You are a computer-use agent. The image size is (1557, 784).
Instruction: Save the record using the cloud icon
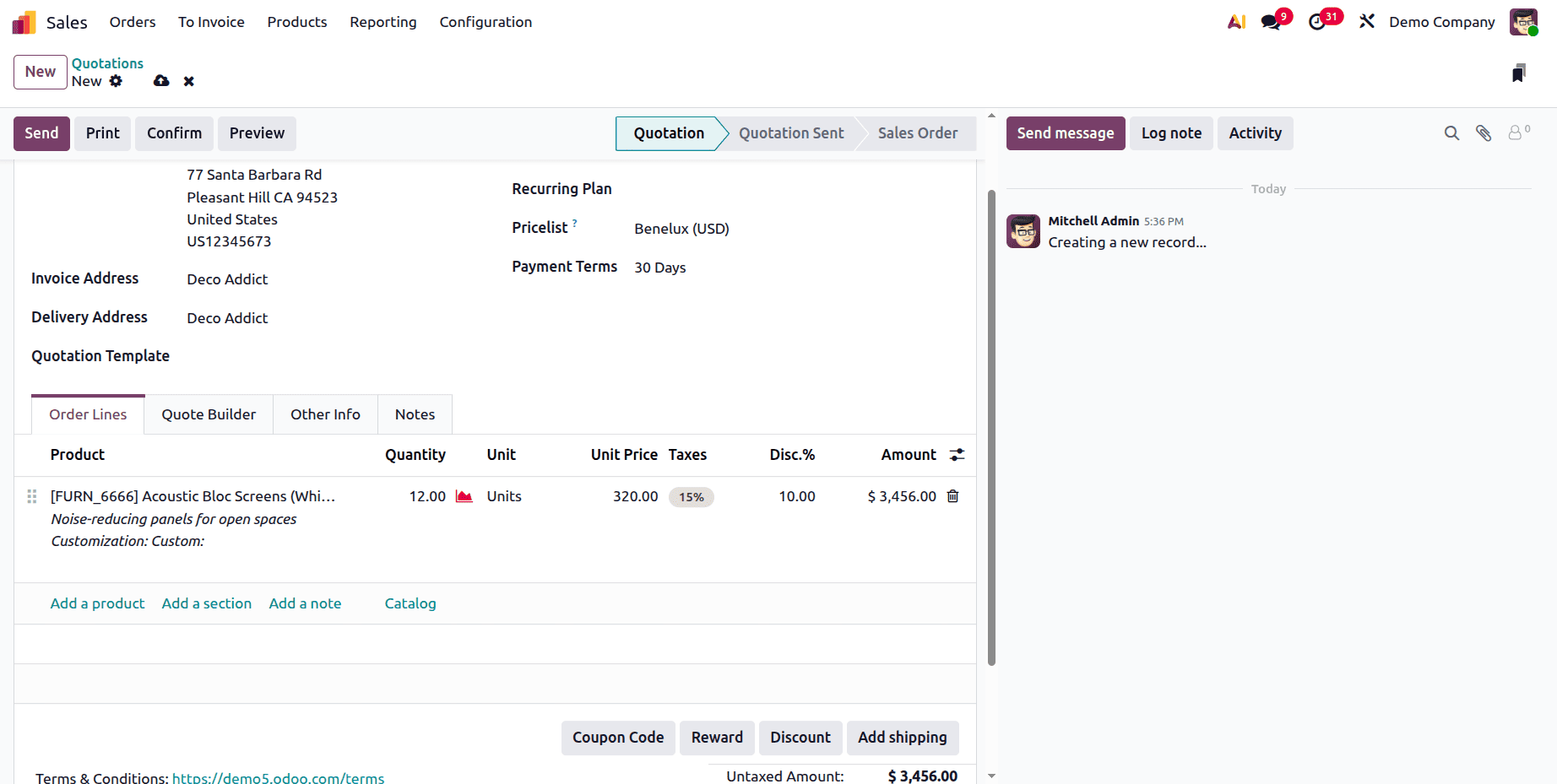[160, 81]
